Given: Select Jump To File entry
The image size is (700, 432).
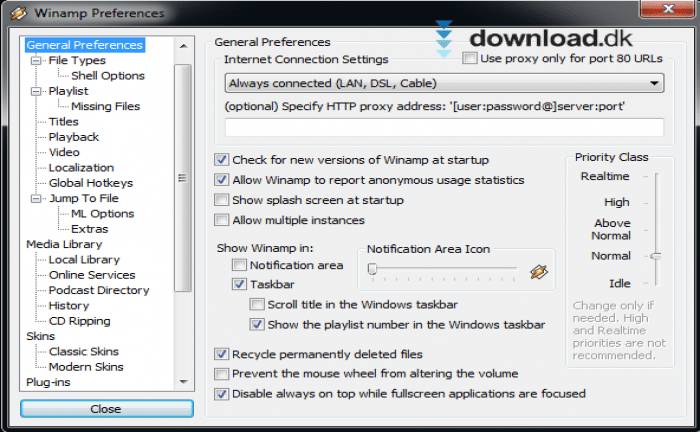Looking at the screenshot, I should pyautogui.click(x=83, y=198).
